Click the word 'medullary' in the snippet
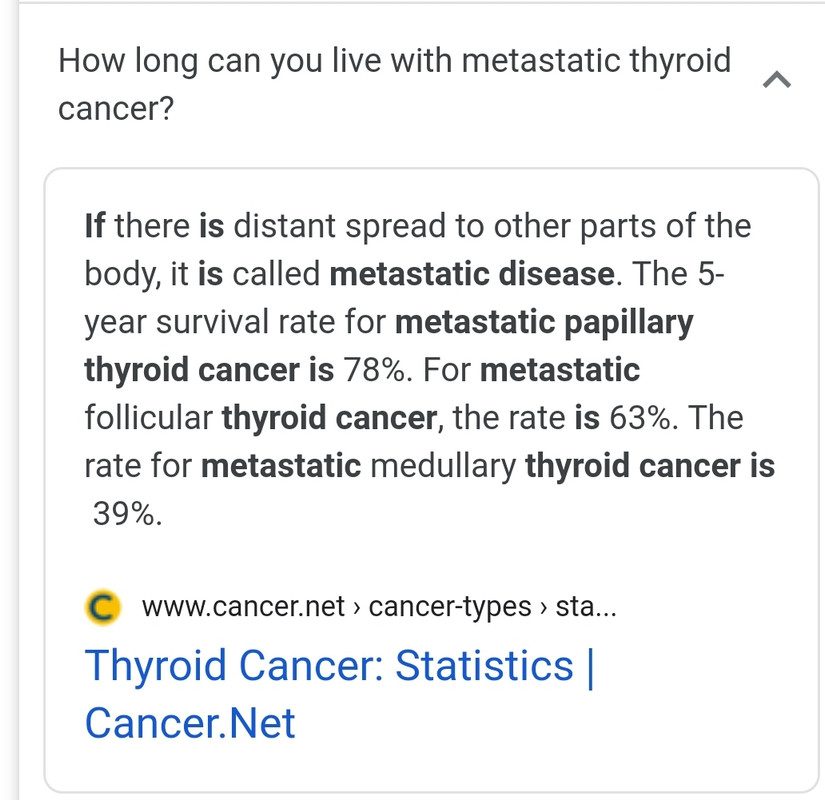The width and height of the screenshot is (825, 800). click(443, 466)
